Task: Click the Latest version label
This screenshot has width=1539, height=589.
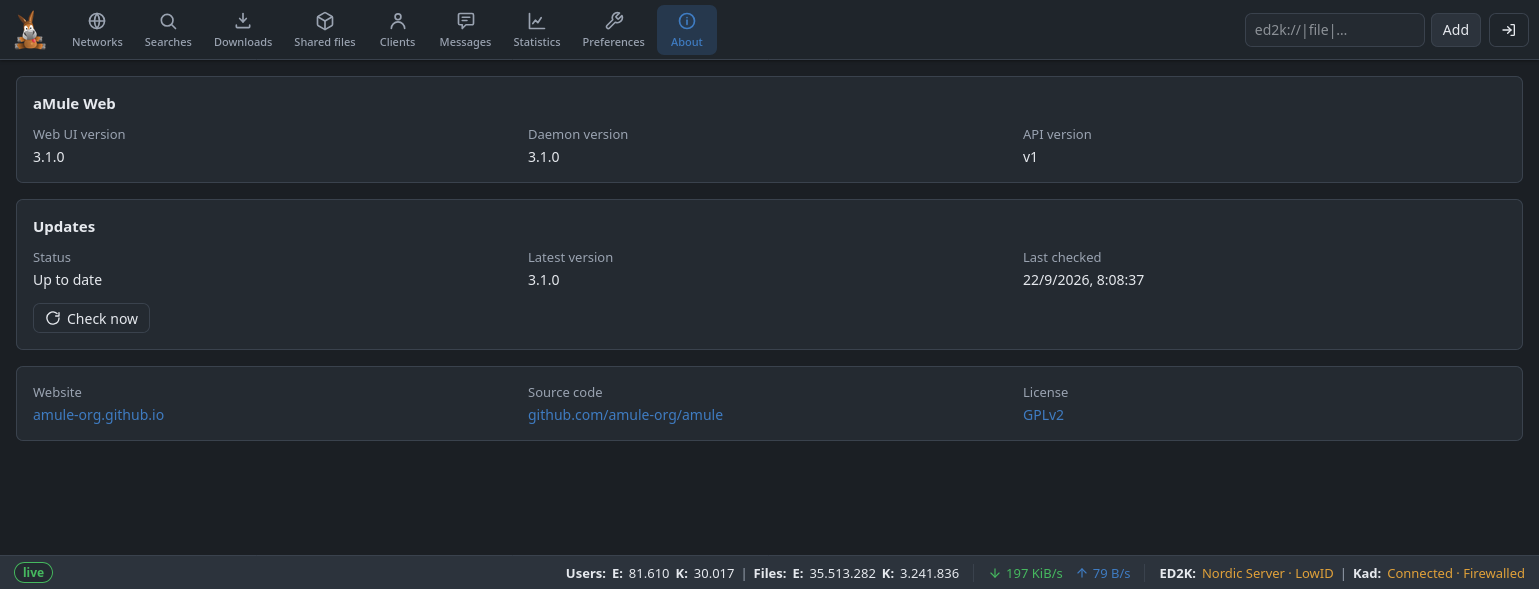Action: click(x=570, y=257)
